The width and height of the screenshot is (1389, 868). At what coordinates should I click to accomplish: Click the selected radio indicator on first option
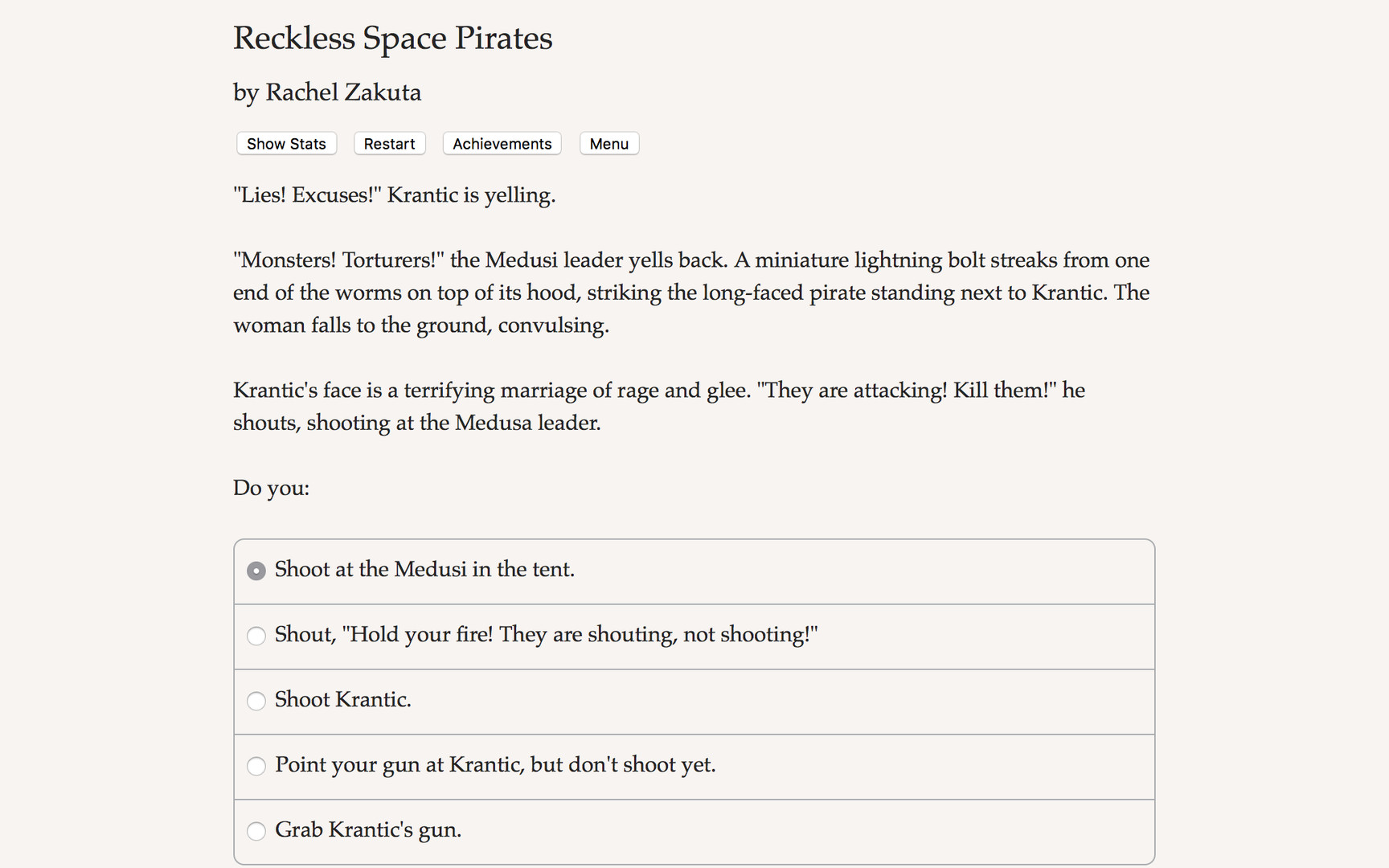click(256, 571)
